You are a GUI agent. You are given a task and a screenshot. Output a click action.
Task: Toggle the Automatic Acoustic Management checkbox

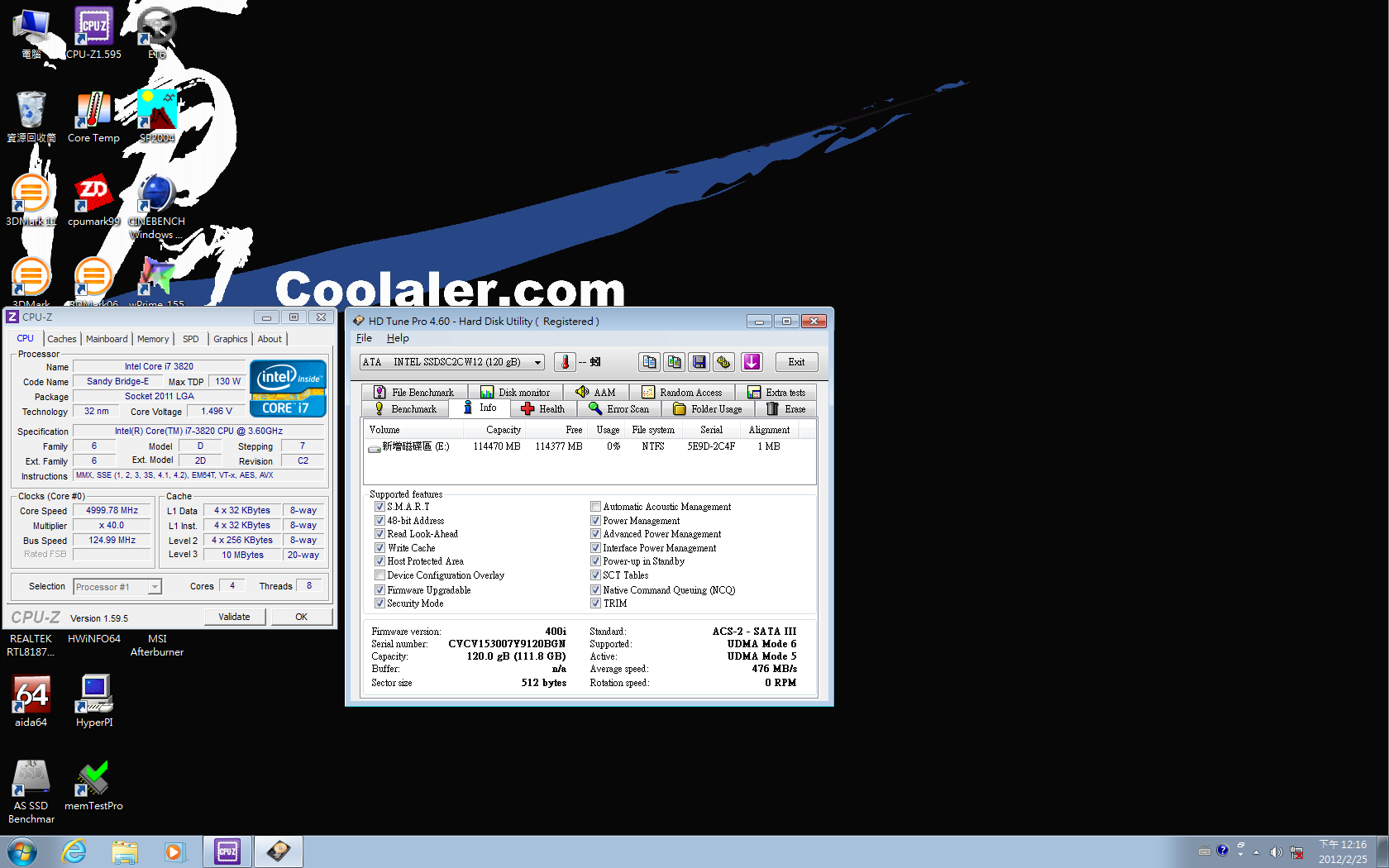(595, 507)
